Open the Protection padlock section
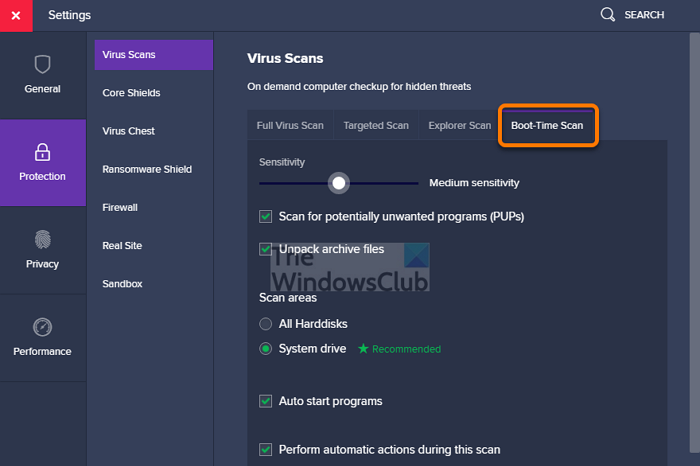The width and height of the screenshot is (700, 466). (42, 162)
